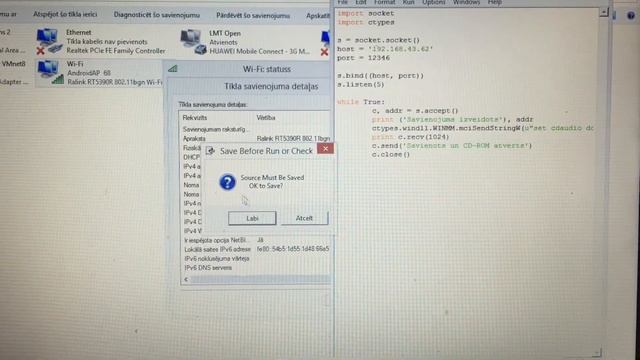Click the 'while True:' code line
Viewport: 640px width, 360px height.
(361, 102)
